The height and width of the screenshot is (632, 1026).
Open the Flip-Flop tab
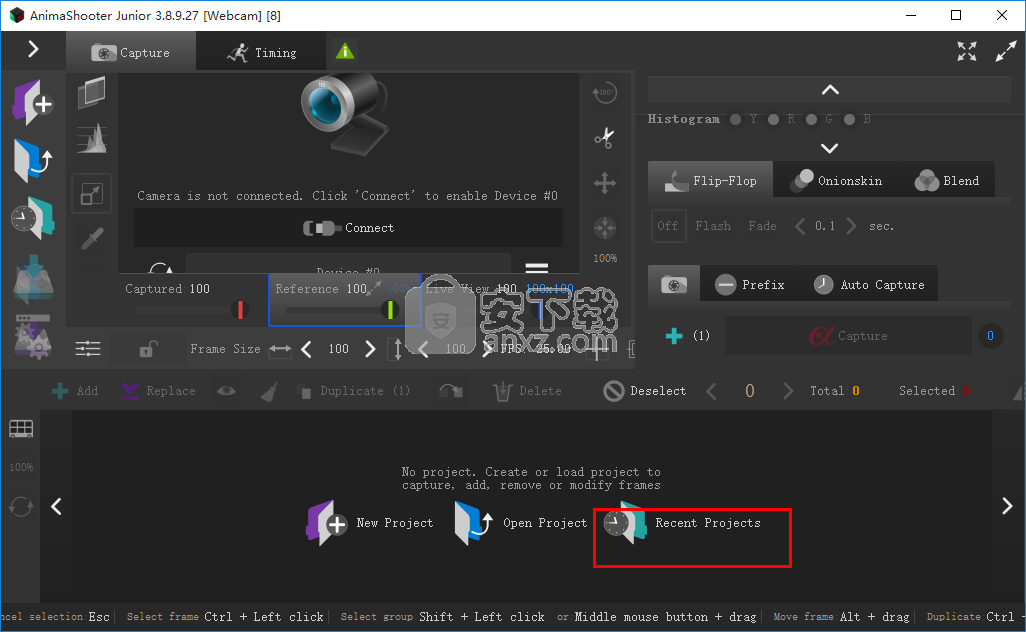point(711,180)
